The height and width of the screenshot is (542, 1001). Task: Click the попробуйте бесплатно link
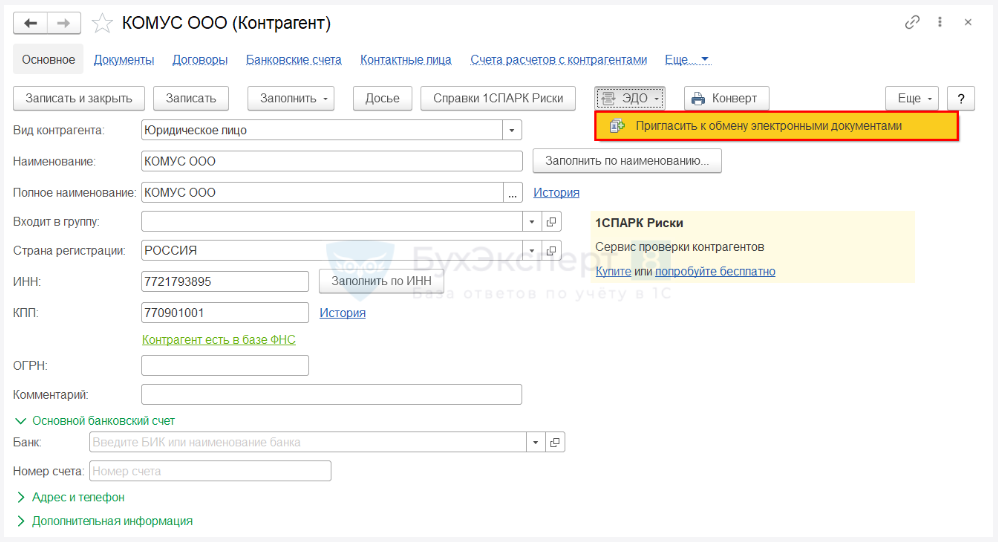(x=715, y=271)
